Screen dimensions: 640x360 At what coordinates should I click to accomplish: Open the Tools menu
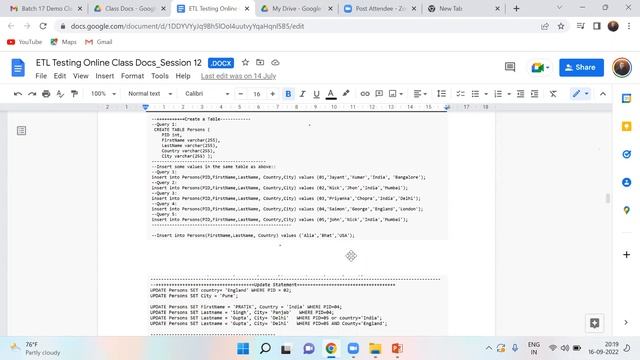click(x=160, y=76)
